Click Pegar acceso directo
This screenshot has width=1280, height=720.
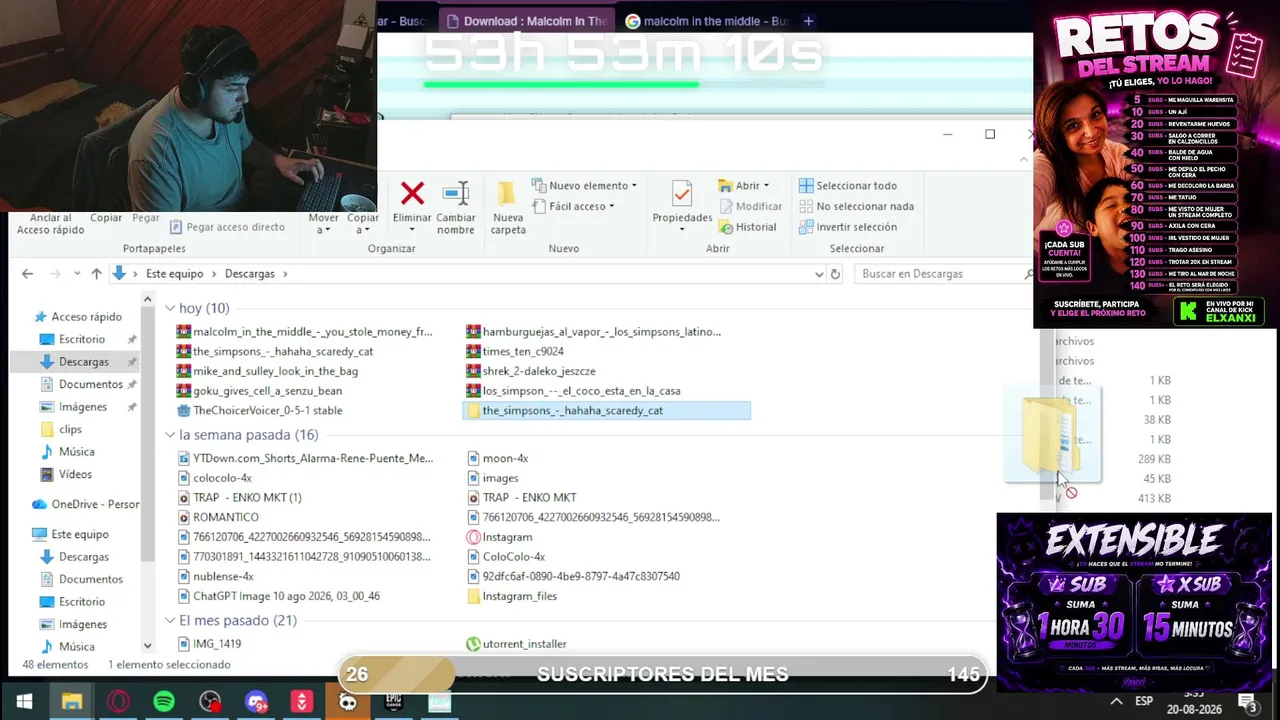coord(227,227)
